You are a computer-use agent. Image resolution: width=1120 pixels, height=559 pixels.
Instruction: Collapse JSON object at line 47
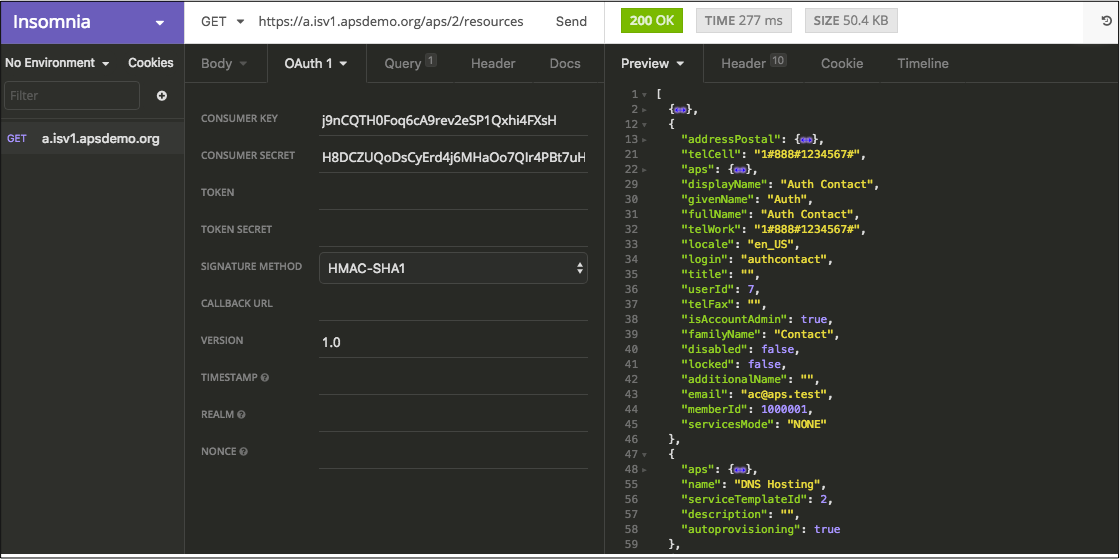click(x=644, y=454)
